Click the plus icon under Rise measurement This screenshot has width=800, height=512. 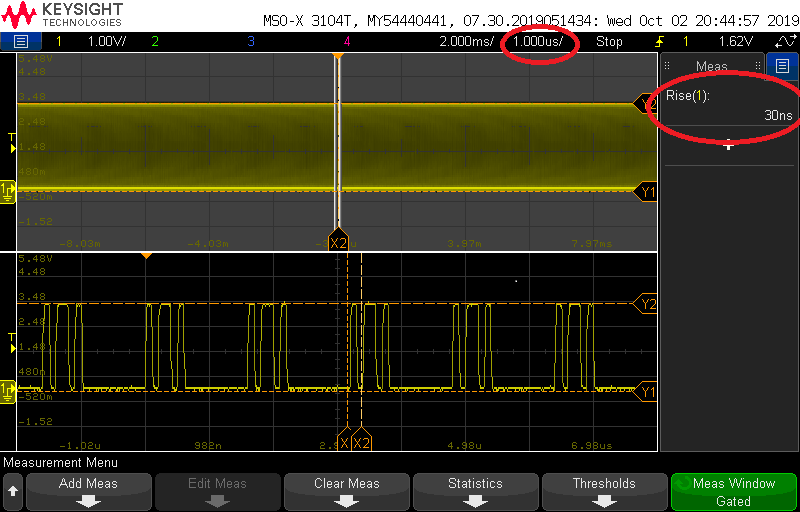point(728,146)
